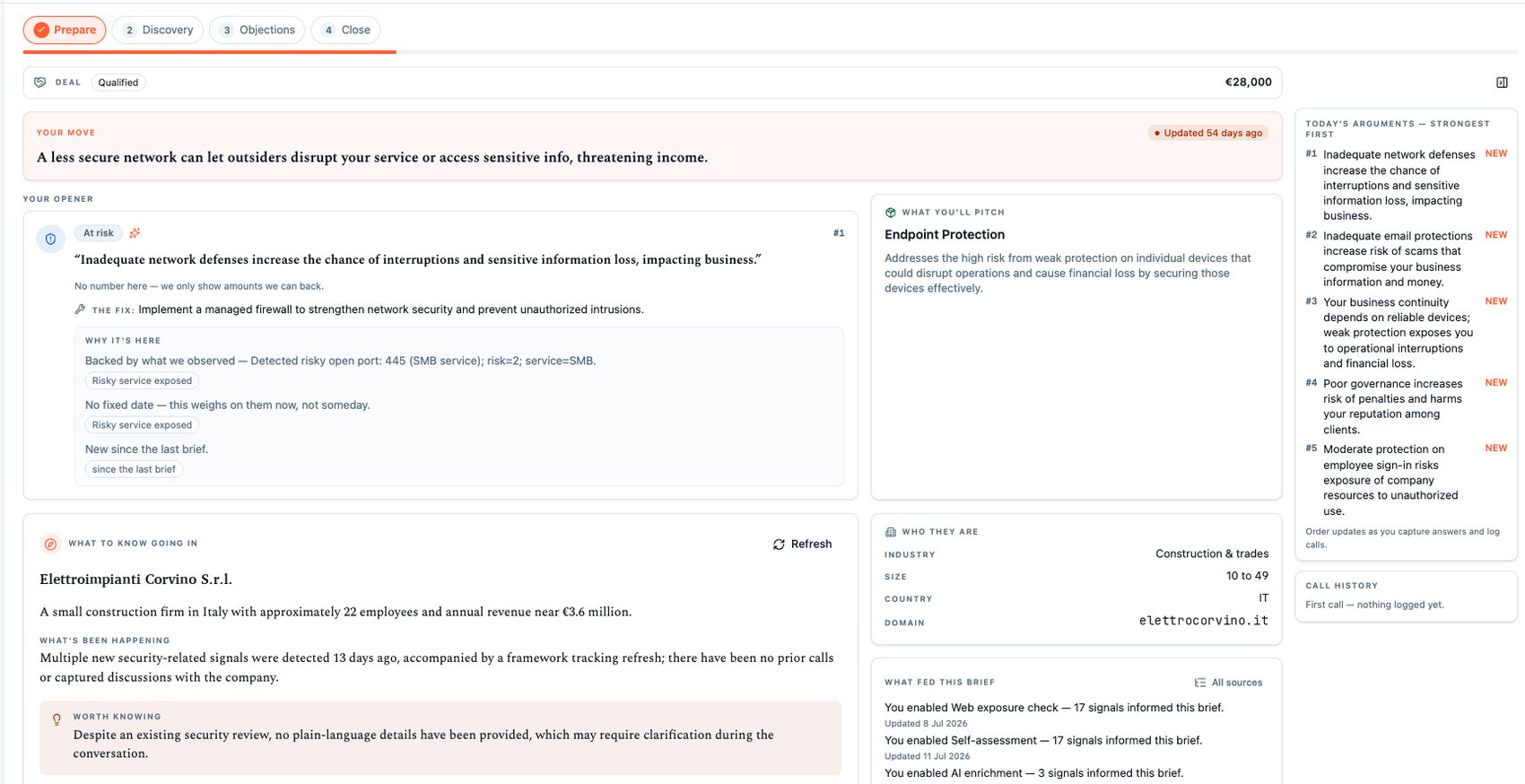
Task: Click the list icon beside All sources
Action: [x=1200, y=683]
